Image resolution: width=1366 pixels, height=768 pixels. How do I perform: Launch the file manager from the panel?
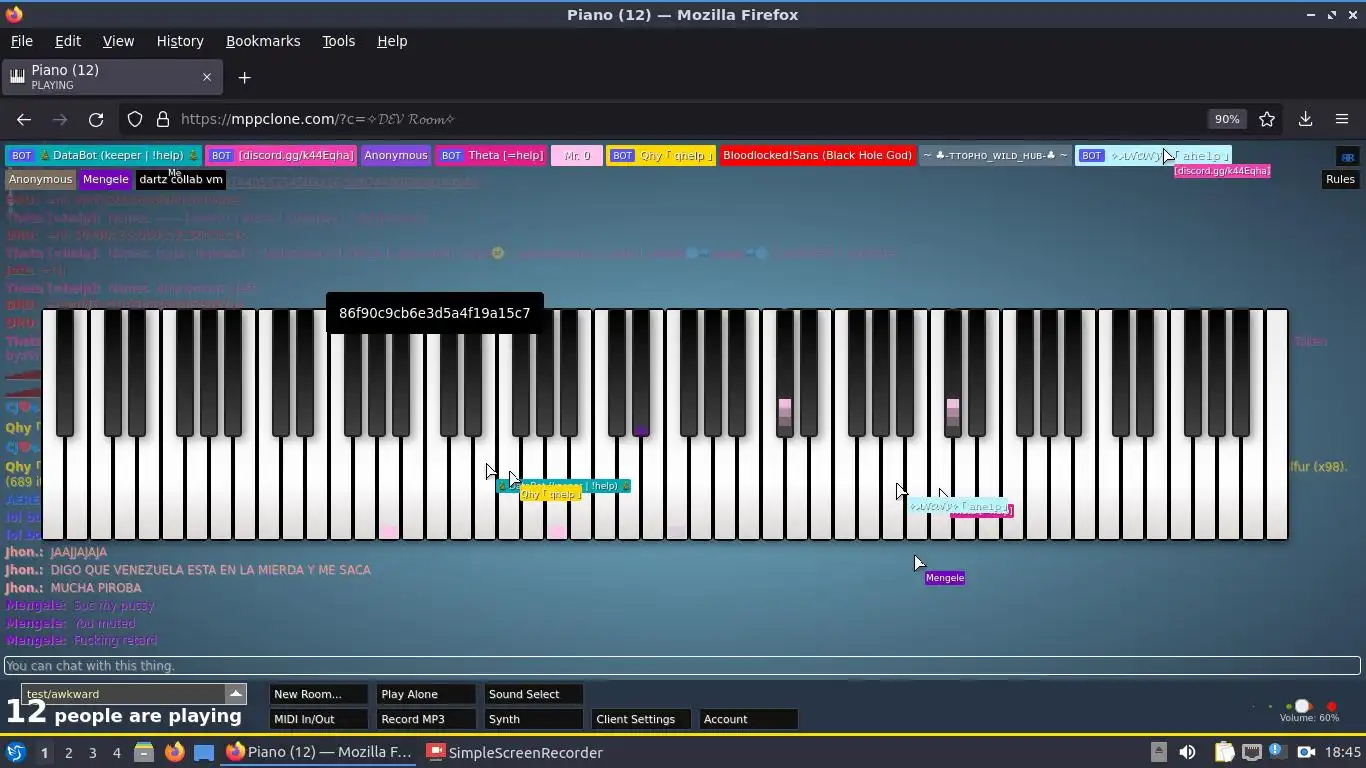pyautogui.click(x=144, y=752)
